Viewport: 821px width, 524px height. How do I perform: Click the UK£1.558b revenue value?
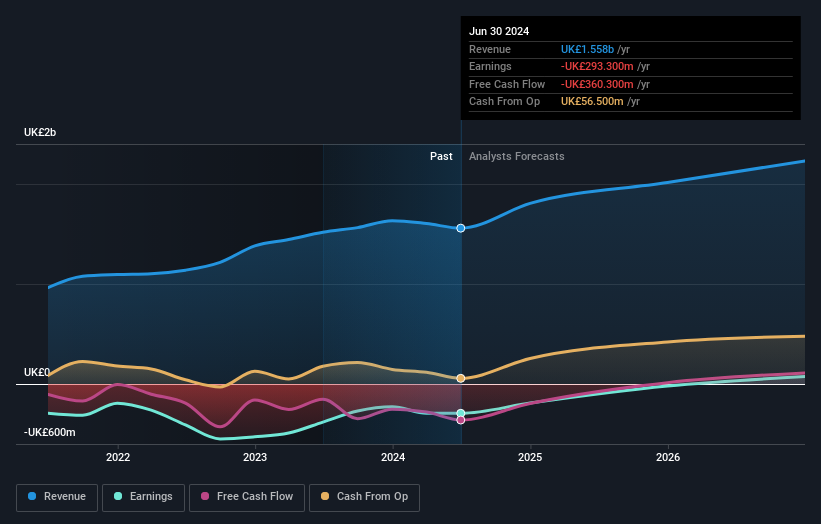click(587, 49)
